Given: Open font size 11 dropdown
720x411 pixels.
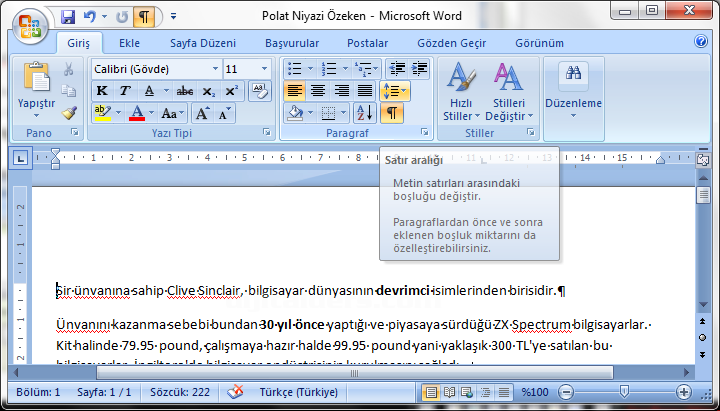Looking at the screenshot, I should click(264, 69).
